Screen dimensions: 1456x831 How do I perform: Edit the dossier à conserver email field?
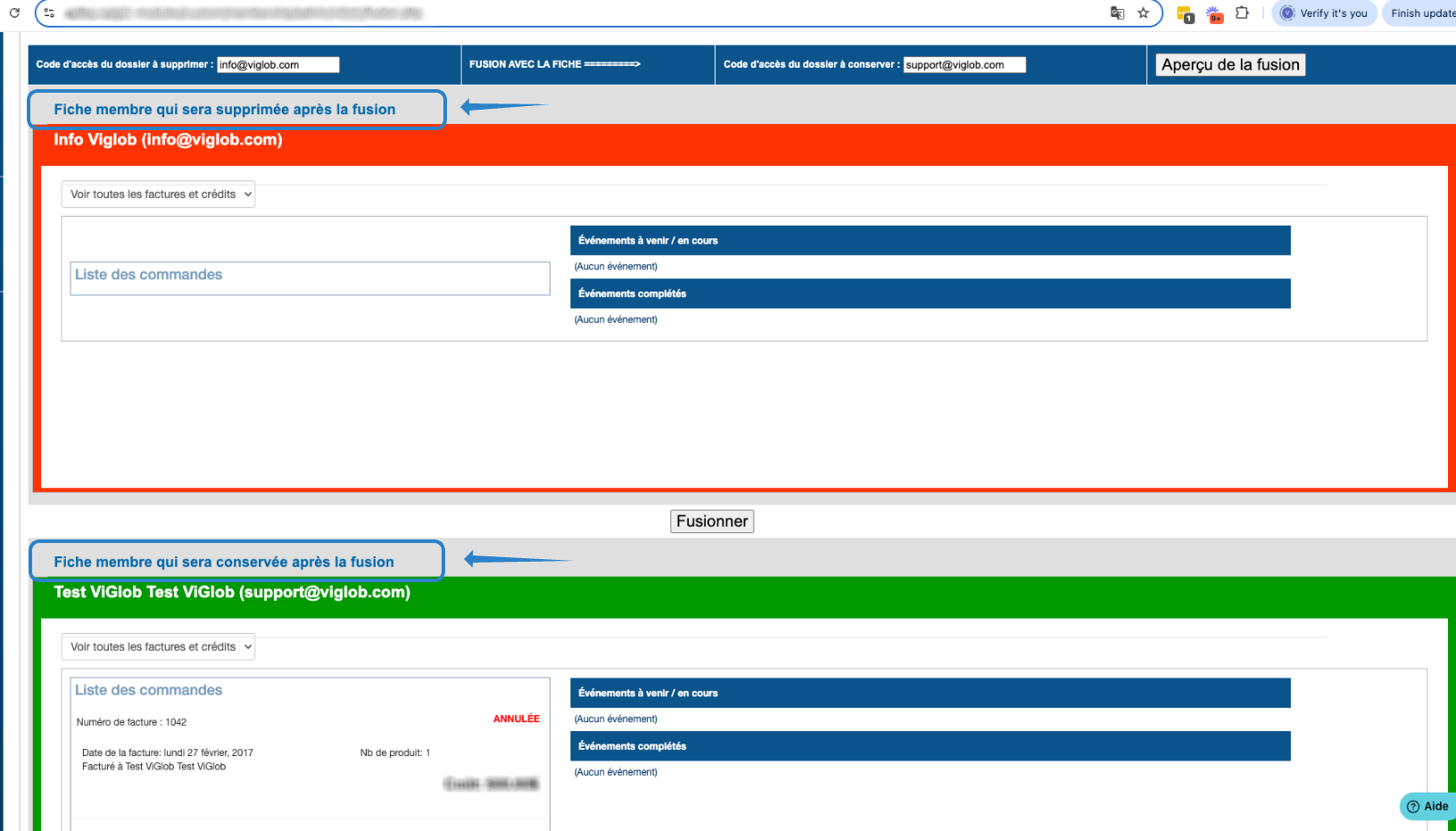964,65
